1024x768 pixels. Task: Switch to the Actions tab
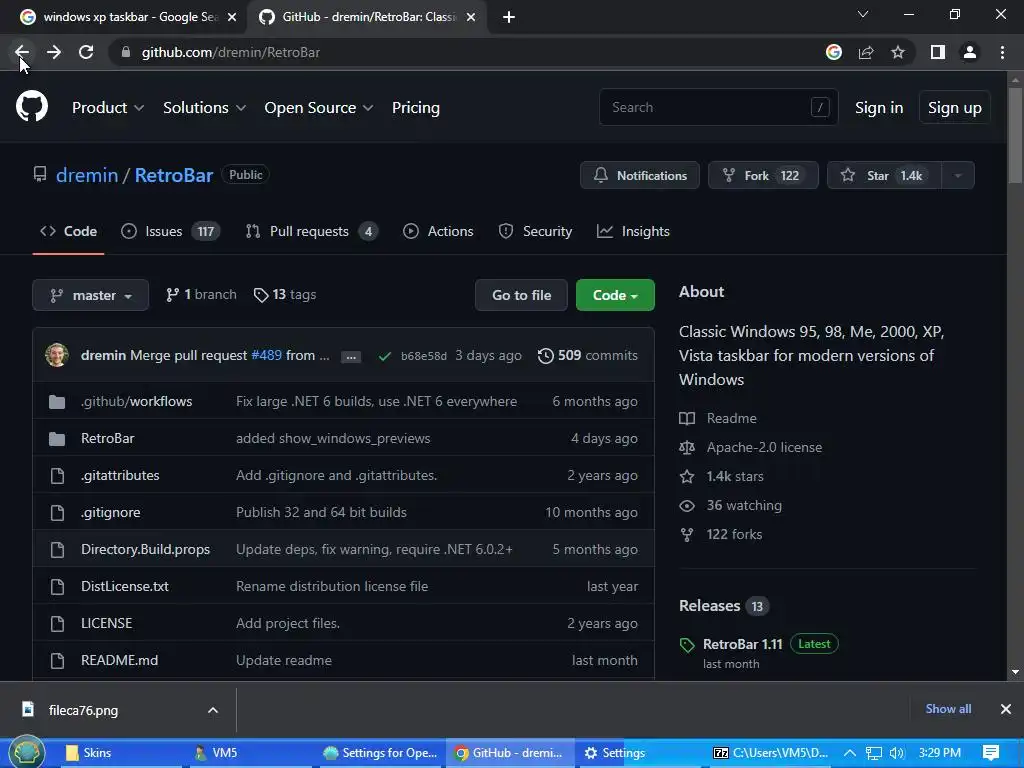coord(438,231)
